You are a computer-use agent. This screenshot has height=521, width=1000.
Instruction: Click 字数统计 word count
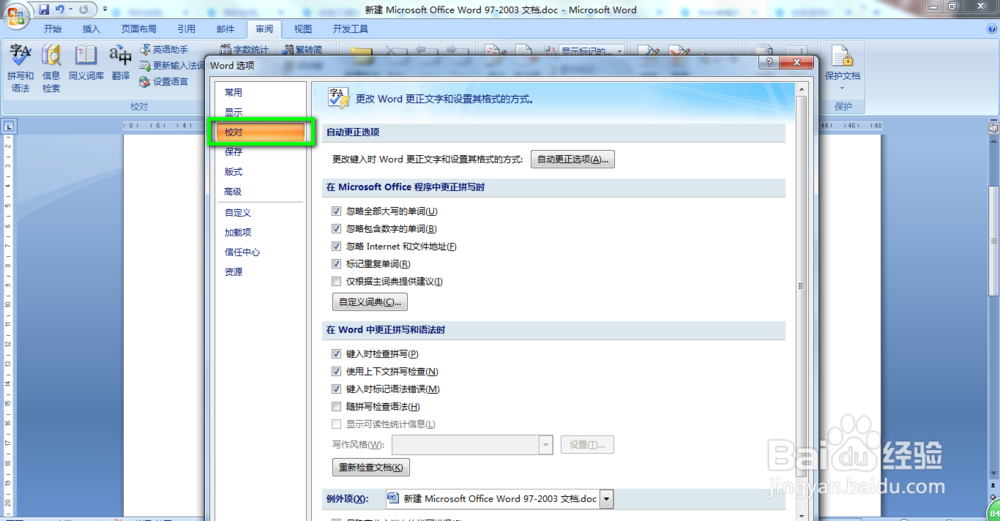(244, 49)
